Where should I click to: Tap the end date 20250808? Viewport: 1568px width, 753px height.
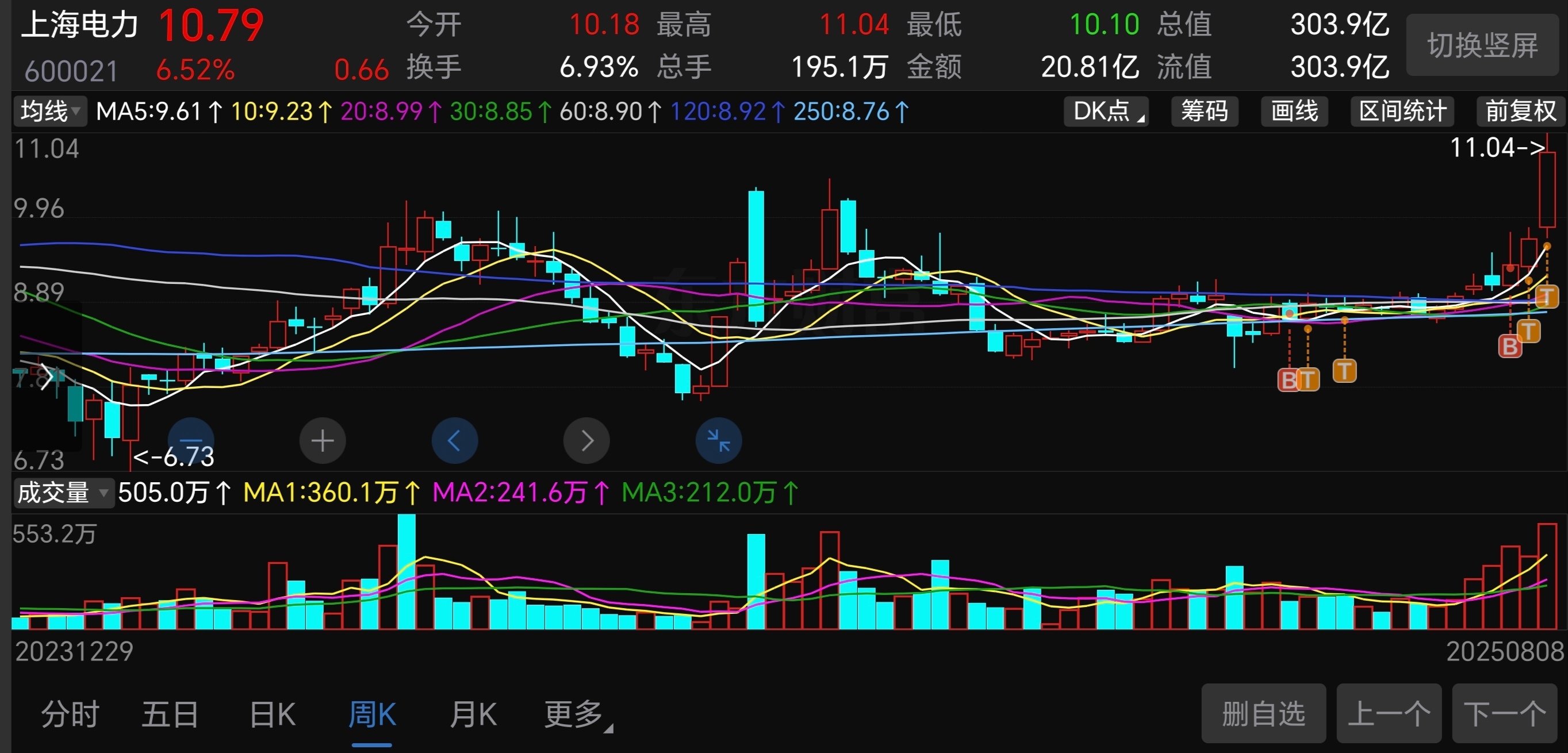(x=1505, y=651)
